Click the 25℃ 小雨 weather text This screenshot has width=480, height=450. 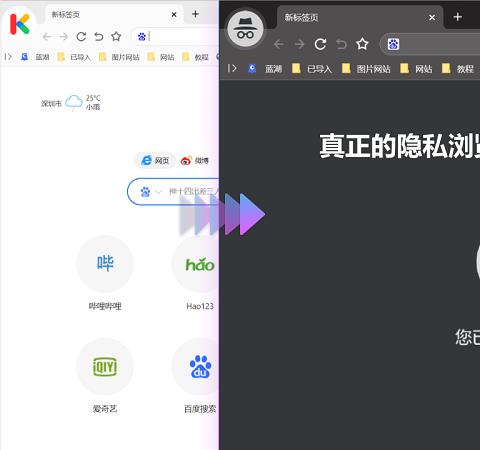[93, 102]
